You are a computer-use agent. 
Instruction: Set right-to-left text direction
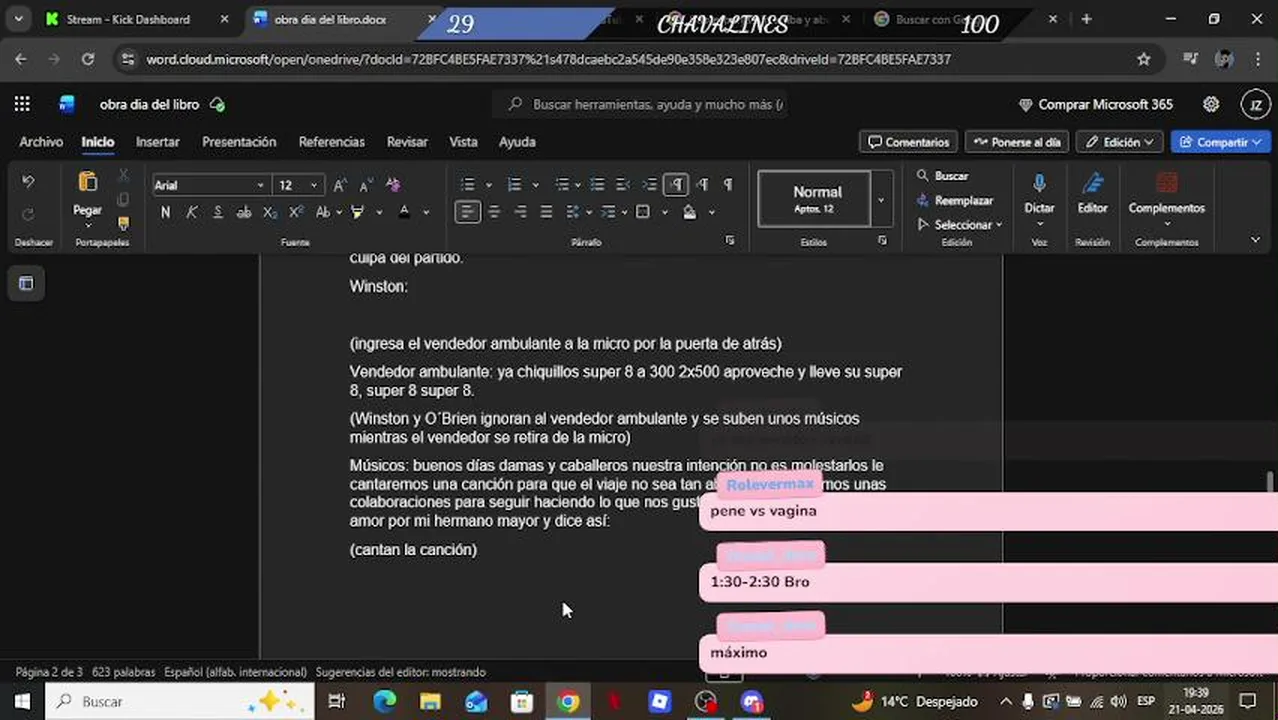pos(702,185)
